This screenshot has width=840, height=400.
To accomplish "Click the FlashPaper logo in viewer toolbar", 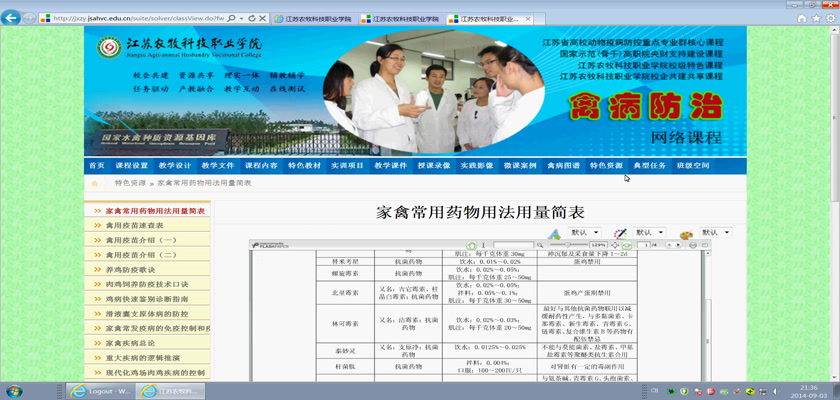I will pyautogui.click(x=271, y=245).
